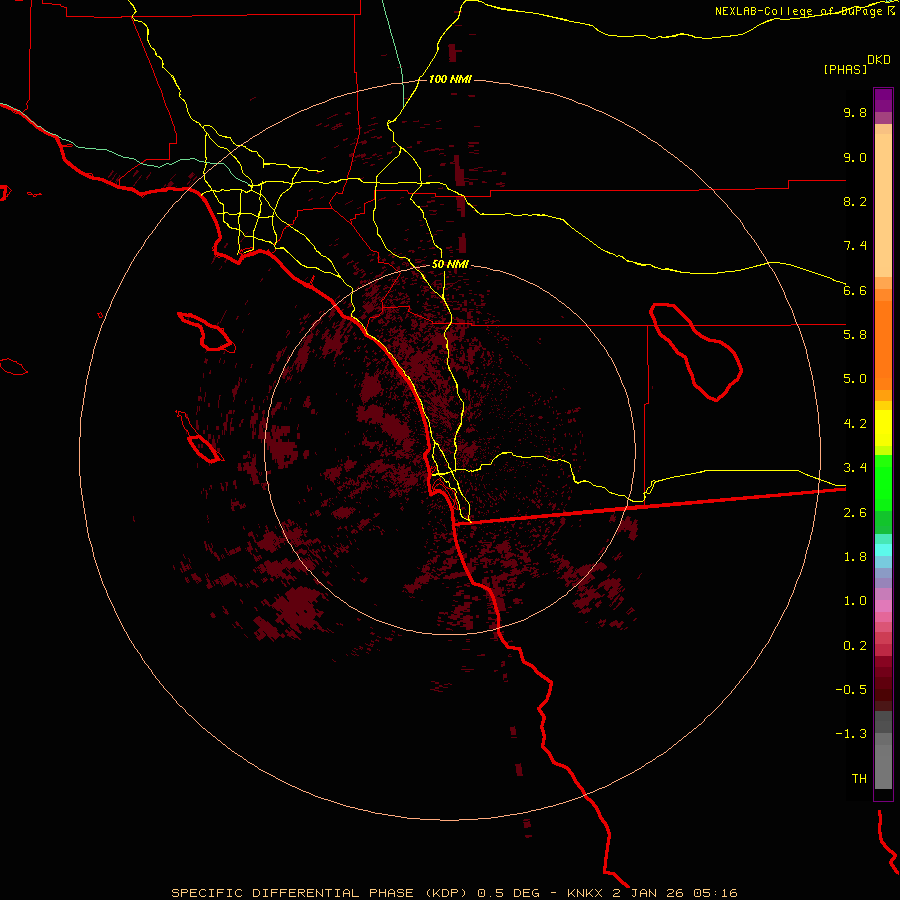Click the -1.3 color scale value
The width and height of the screenshot is (900, 900).
851,734
